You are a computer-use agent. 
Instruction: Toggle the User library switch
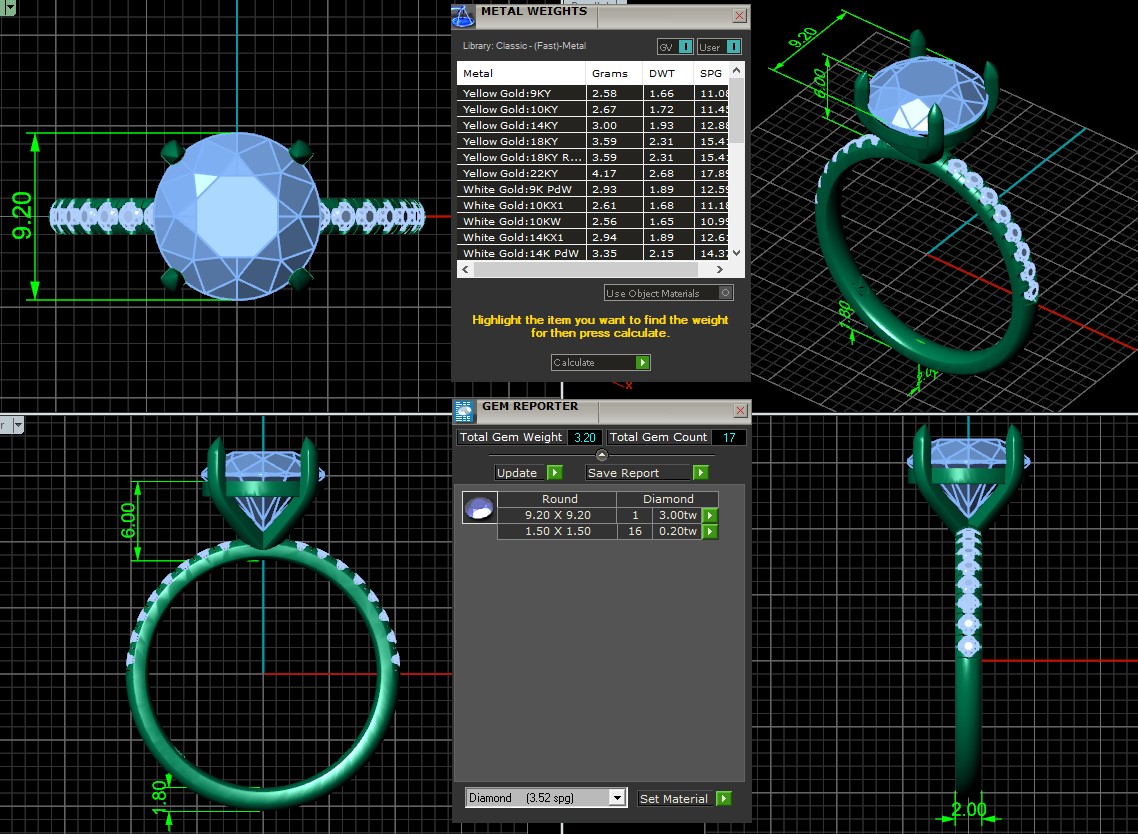point(733,47)
